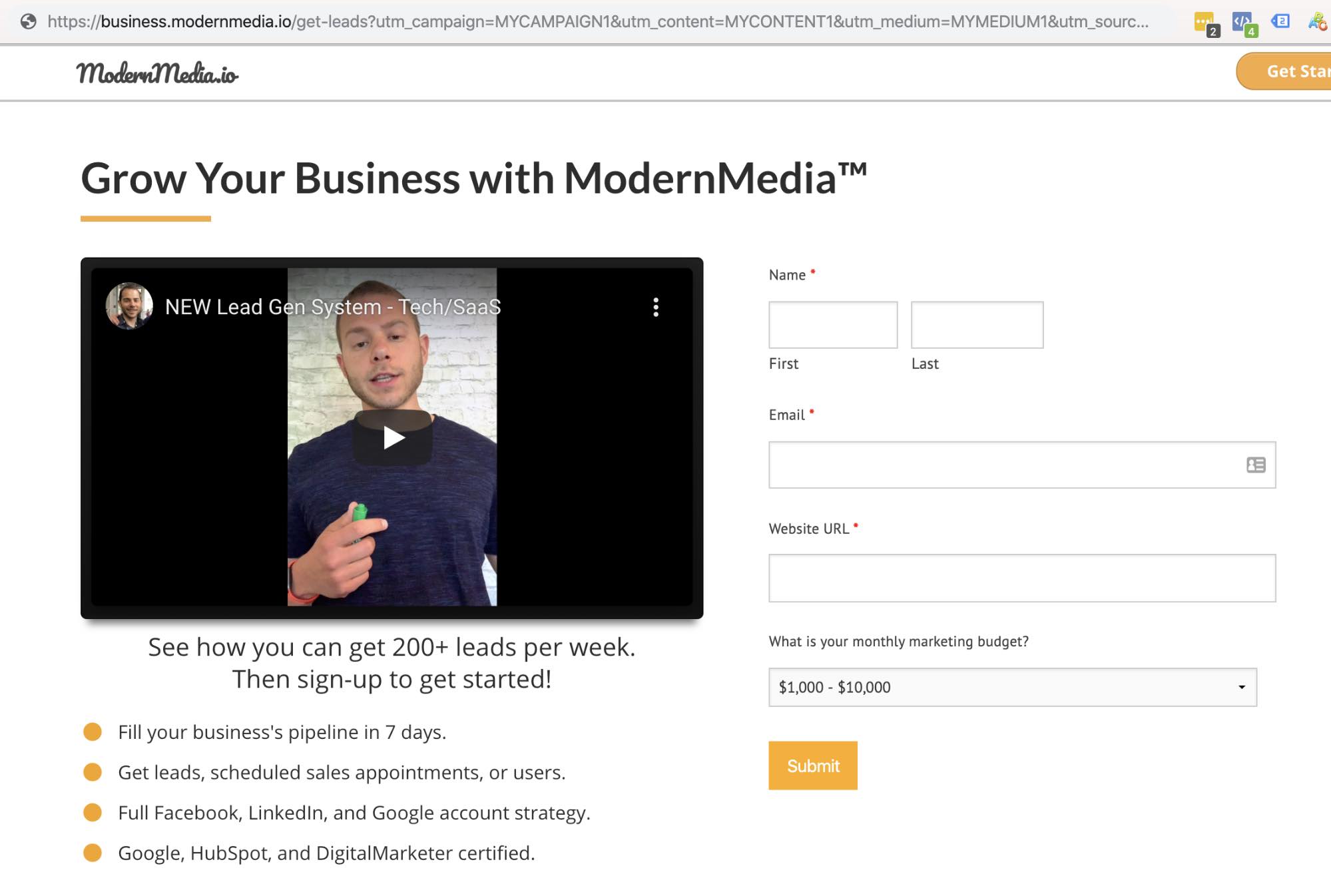Click the ModernMedia.io logo
This screenshot has width=1331, height=896.
coord(157,73)
